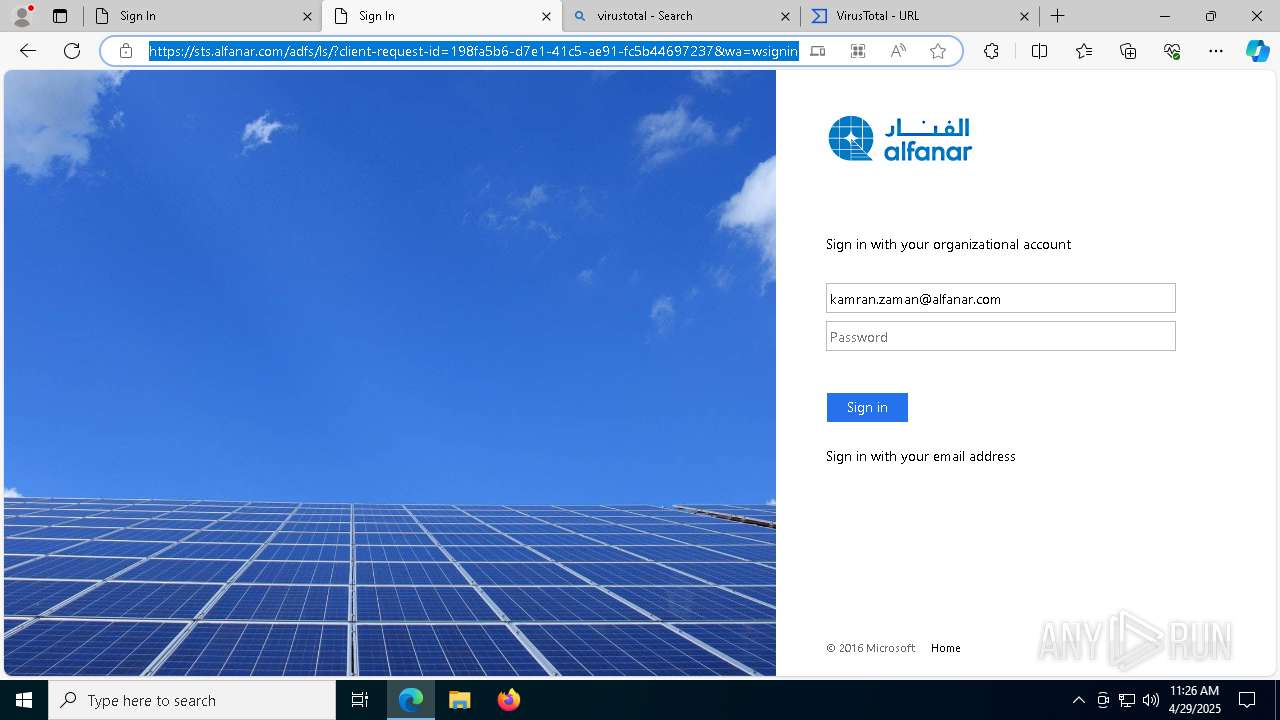Open File Explorer taskbar icon

(x=459, y=700)
